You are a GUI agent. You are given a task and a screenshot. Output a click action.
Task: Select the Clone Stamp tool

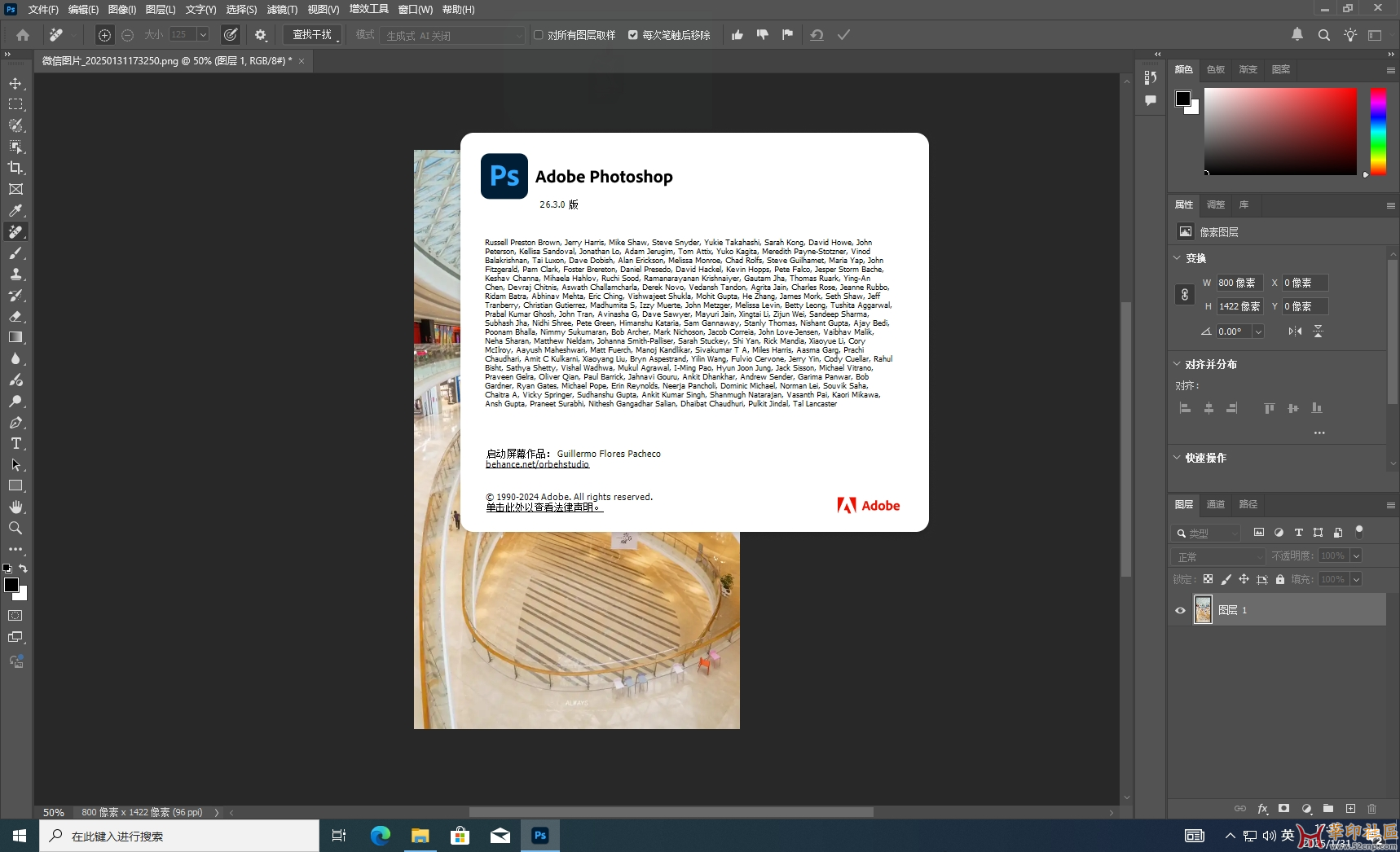point(15,274)
